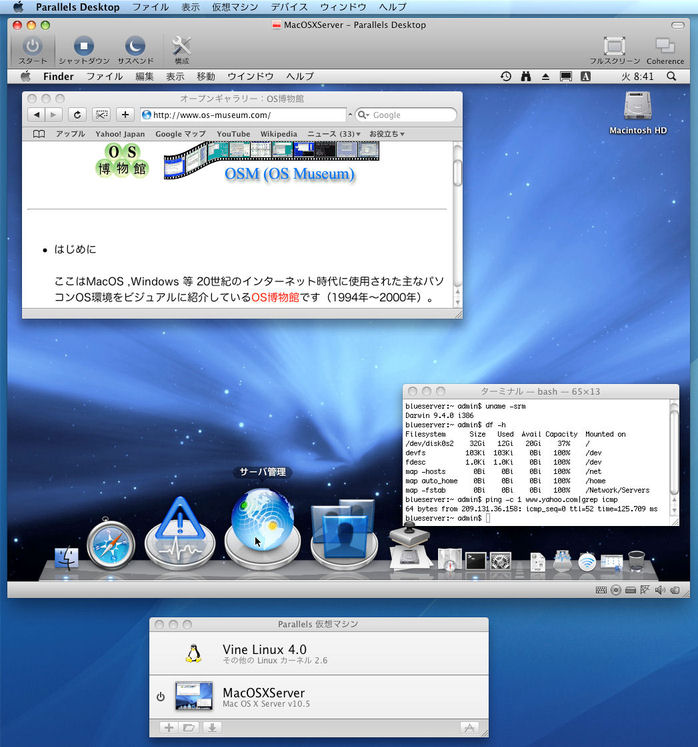Open System Preferences gear icon in Dock
Screen dimensions: 698x747
tap(500, 561)
